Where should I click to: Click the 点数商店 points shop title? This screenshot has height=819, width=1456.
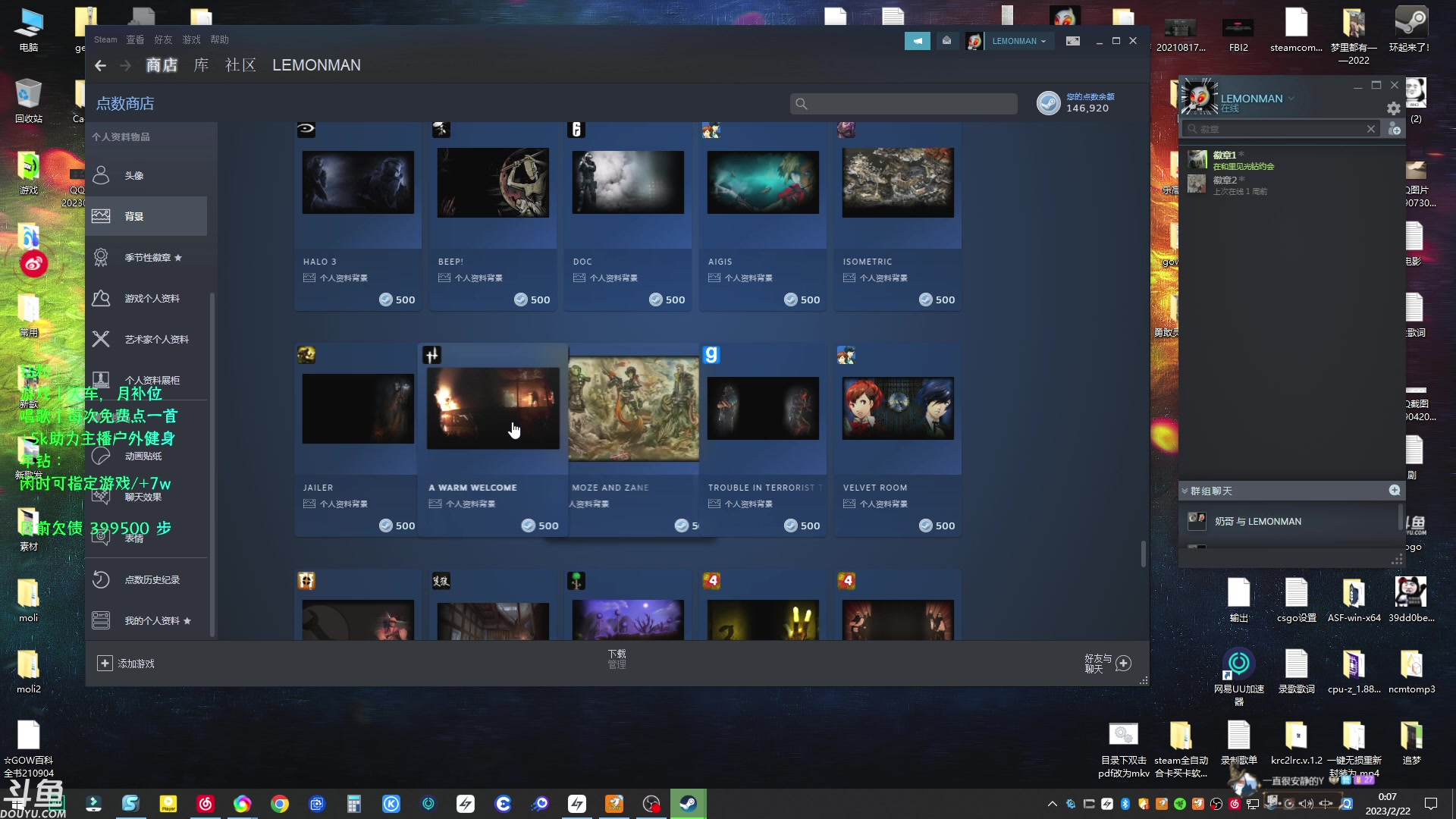click(125, 103)
